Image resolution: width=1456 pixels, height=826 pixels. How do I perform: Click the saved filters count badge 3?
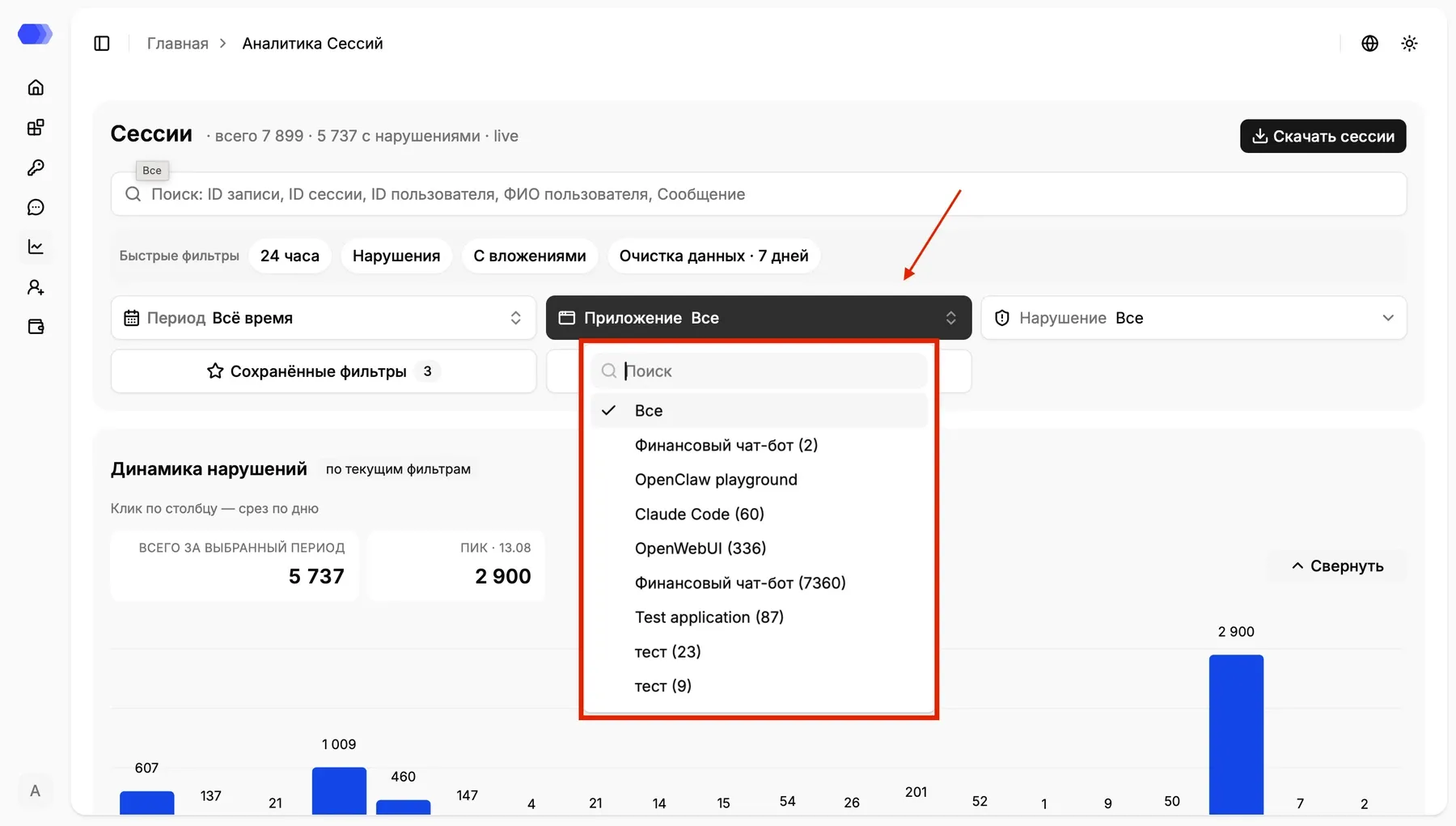pyautogui.click(x=427, y=371)
